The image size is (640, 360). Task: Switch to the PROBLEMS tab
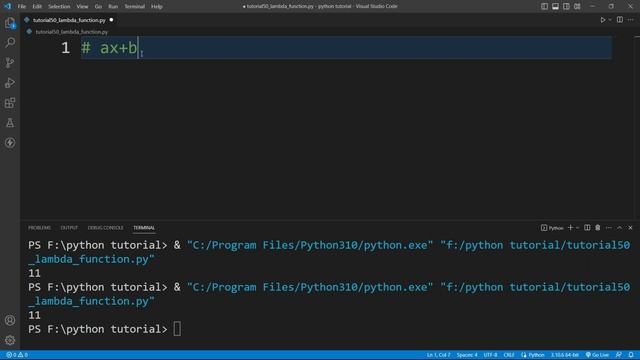click(40, 228)
